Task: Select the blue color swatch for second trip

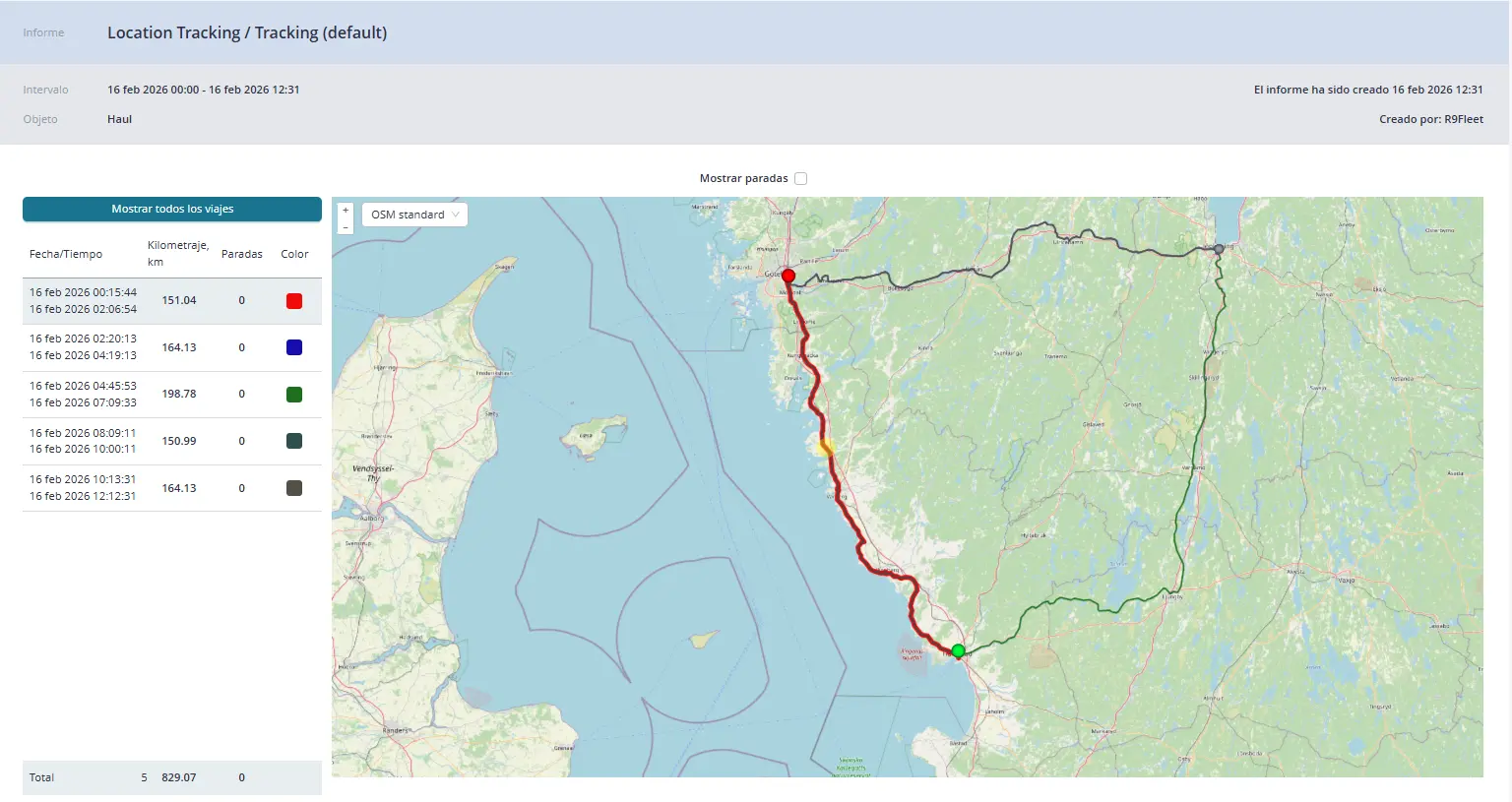Action: coord(293,347)
